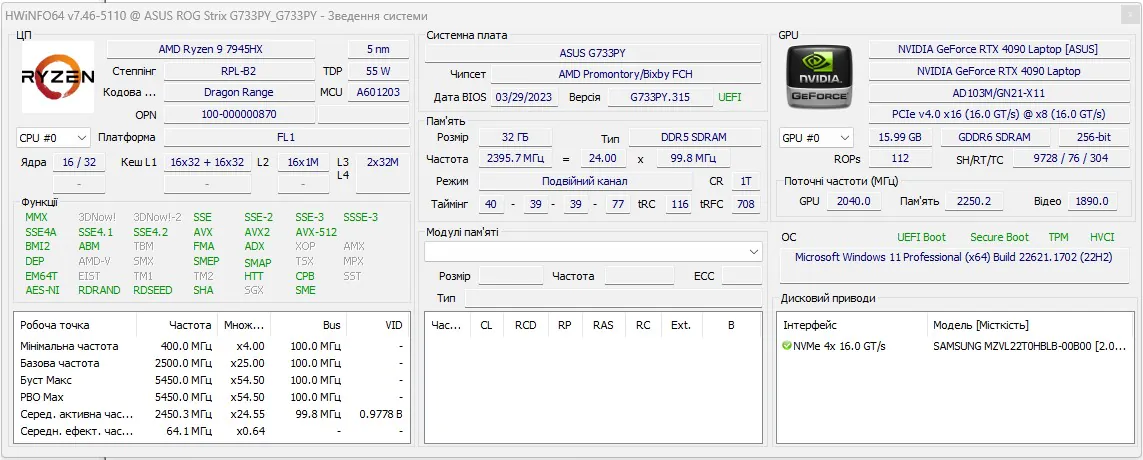Click the greyed-out AMD-V feature label

pos(94,261)
